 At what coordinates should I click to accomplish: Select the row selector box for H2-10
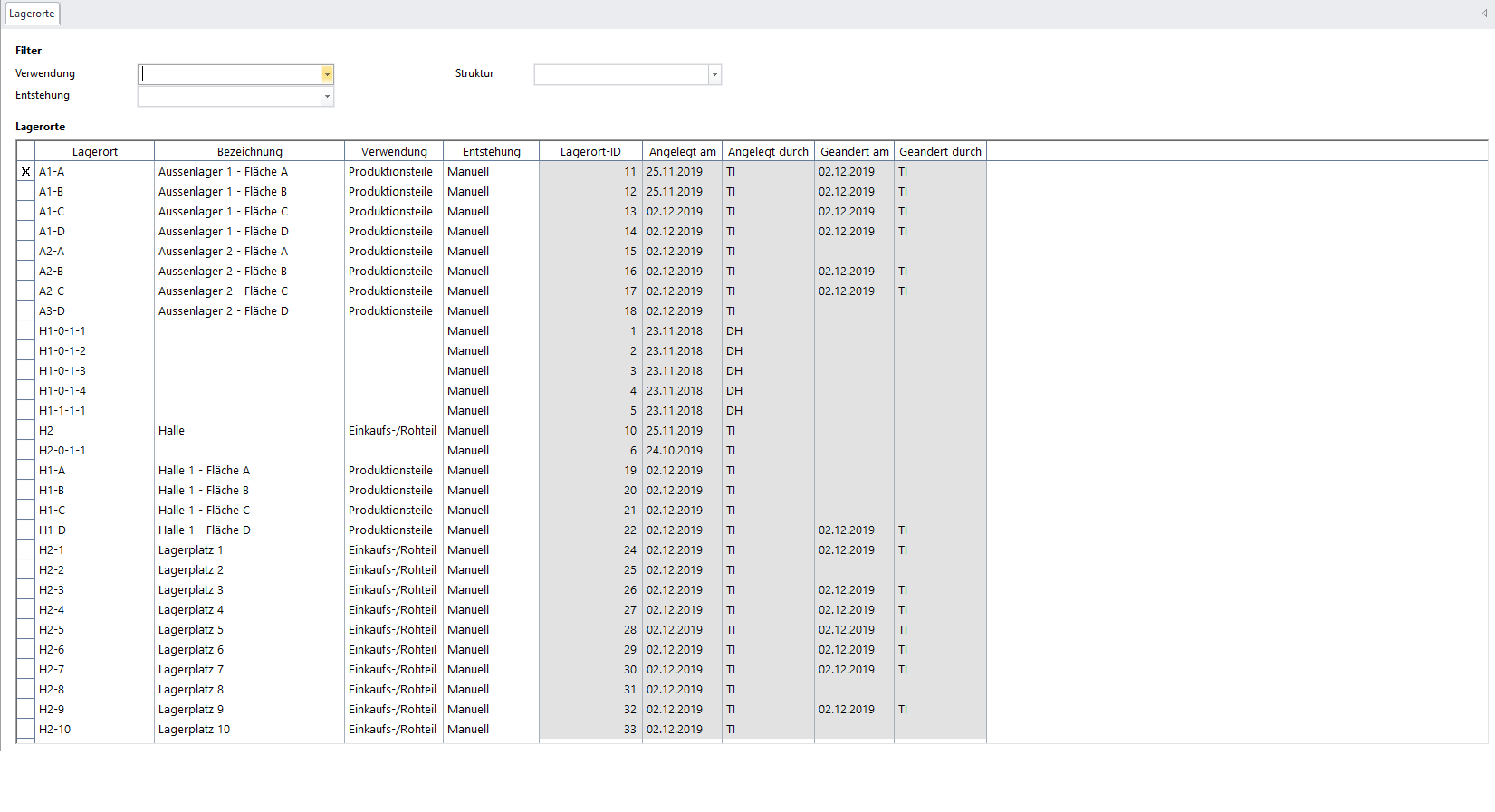(x=25, y=730)
